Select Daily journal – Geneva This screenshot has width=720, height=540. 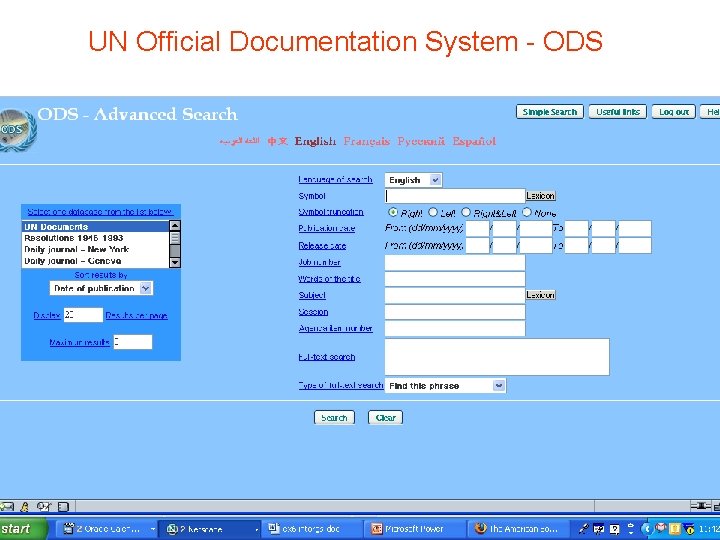(96, 261)
